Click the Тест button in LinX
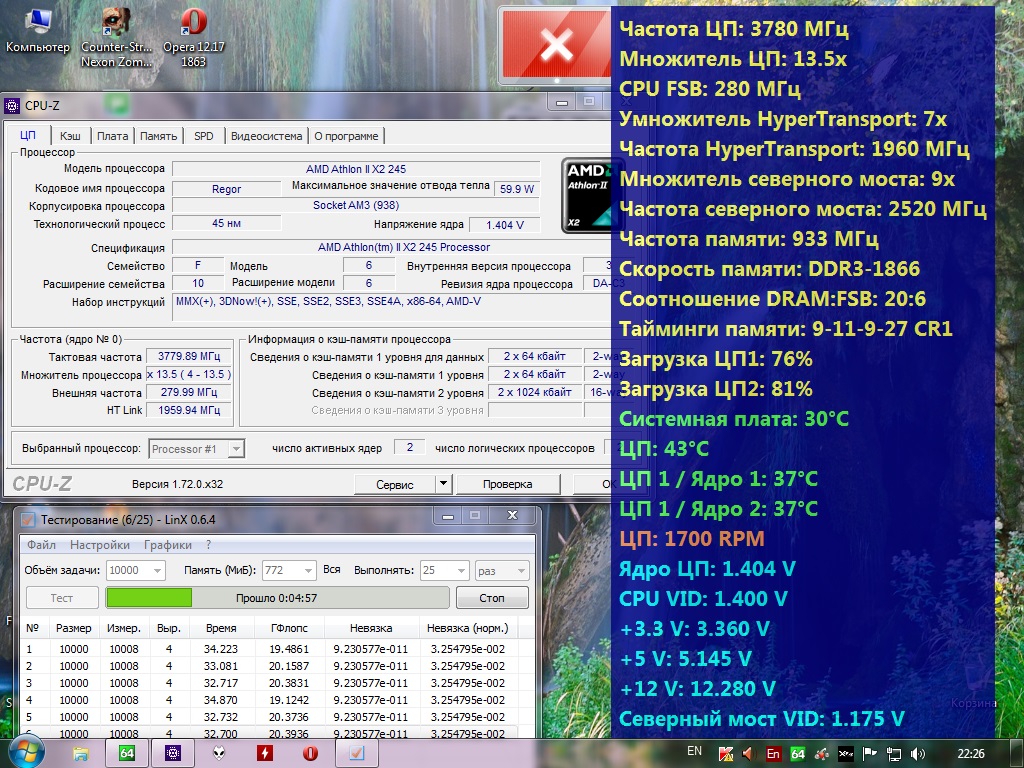This screenshot has width=1024, height=768. [61, 598]
